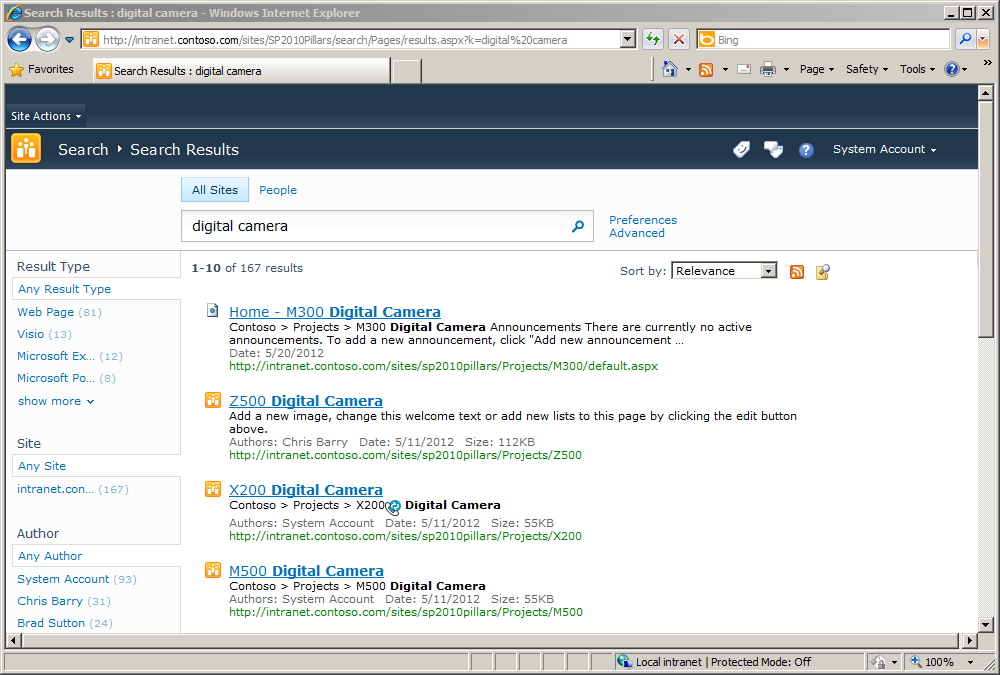The width and height of the screenshot is (1000, 675).
Task: Click the RSS feeds icon in the command bar
Action: 706,70
